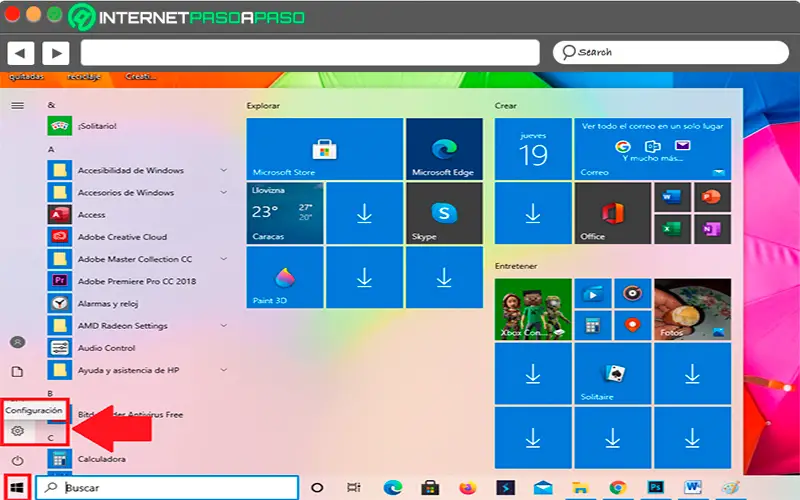
Task: Launch Firefox from the taskbar
Action: 467,488
